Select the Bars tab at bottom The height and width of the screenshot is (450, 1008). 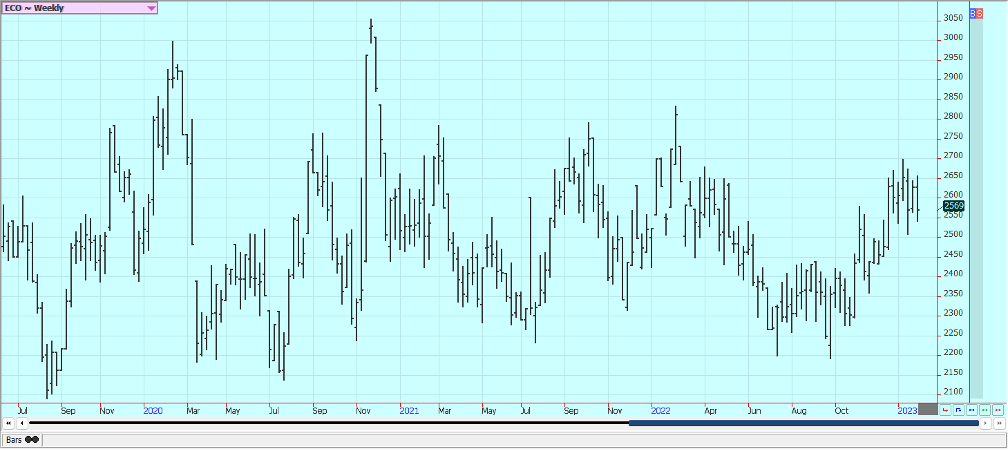pyautogui.click(x=15, y=439)
